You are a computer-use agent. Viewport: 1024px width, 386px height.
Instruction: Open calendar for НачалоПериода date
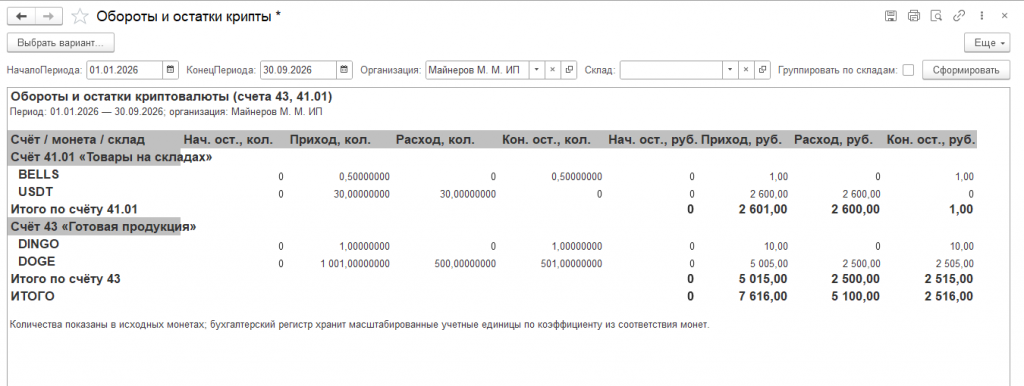170,70
